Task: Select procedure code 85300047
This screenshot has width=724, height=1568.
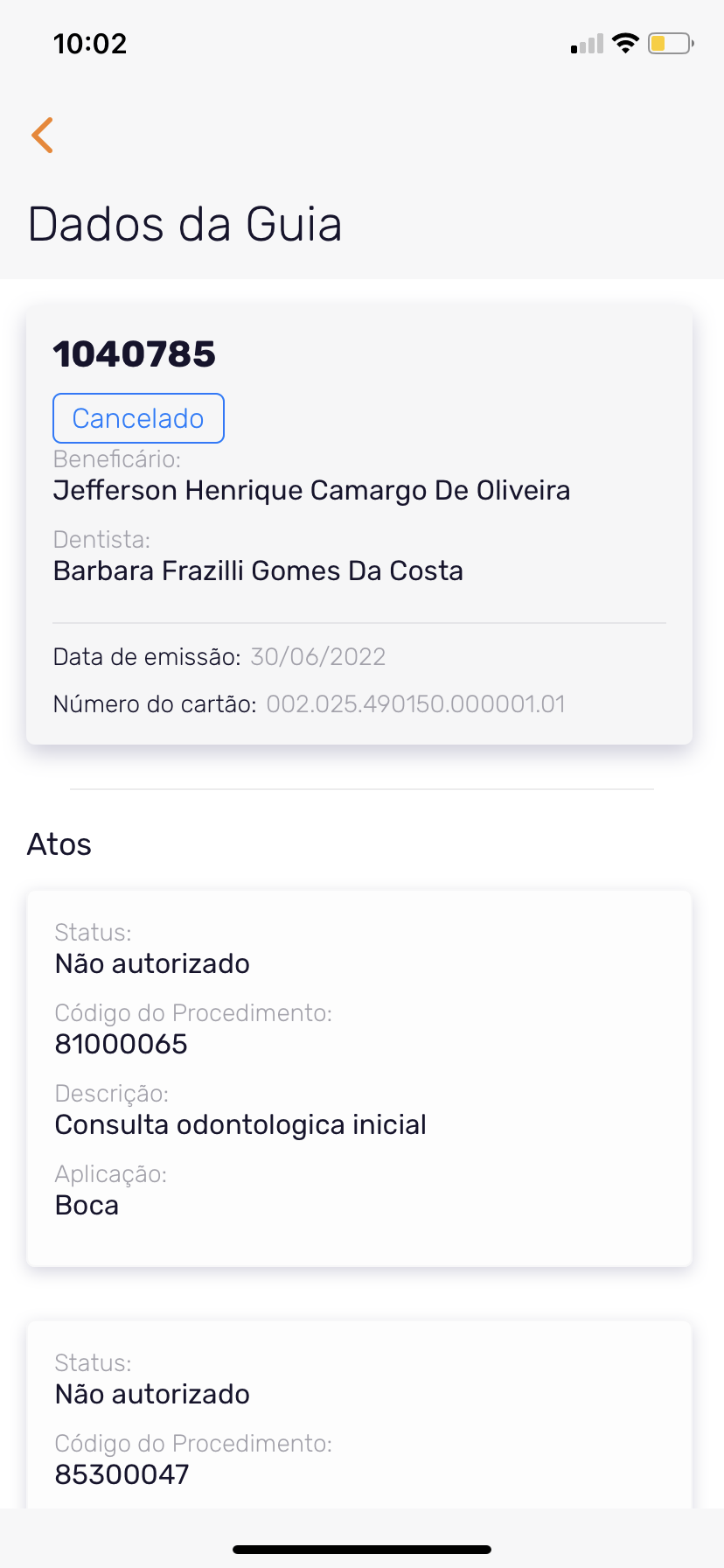Action: (122, 1474)
